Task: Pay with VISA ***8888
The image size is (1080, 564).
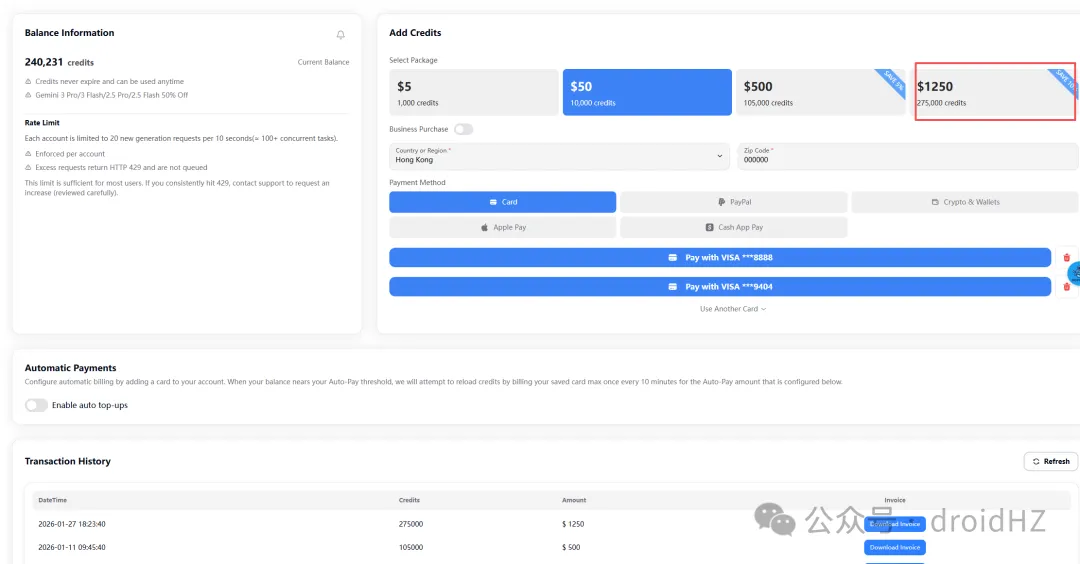Action: pos(720,258)
